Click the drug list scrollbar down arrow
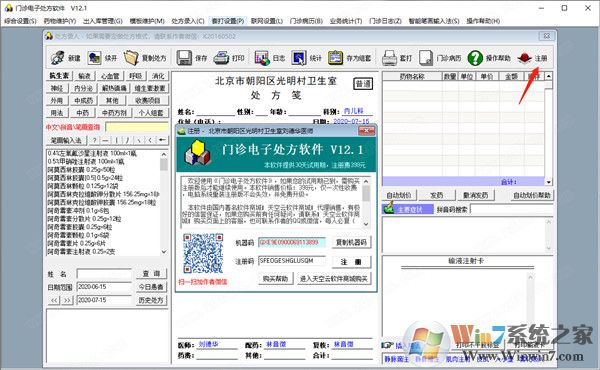 [x=164, y=251]
